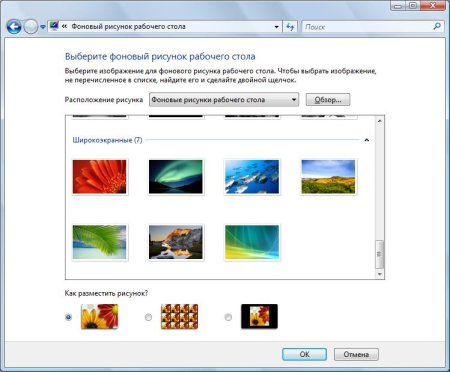Click the Back navigation arrow

[14, 27]
